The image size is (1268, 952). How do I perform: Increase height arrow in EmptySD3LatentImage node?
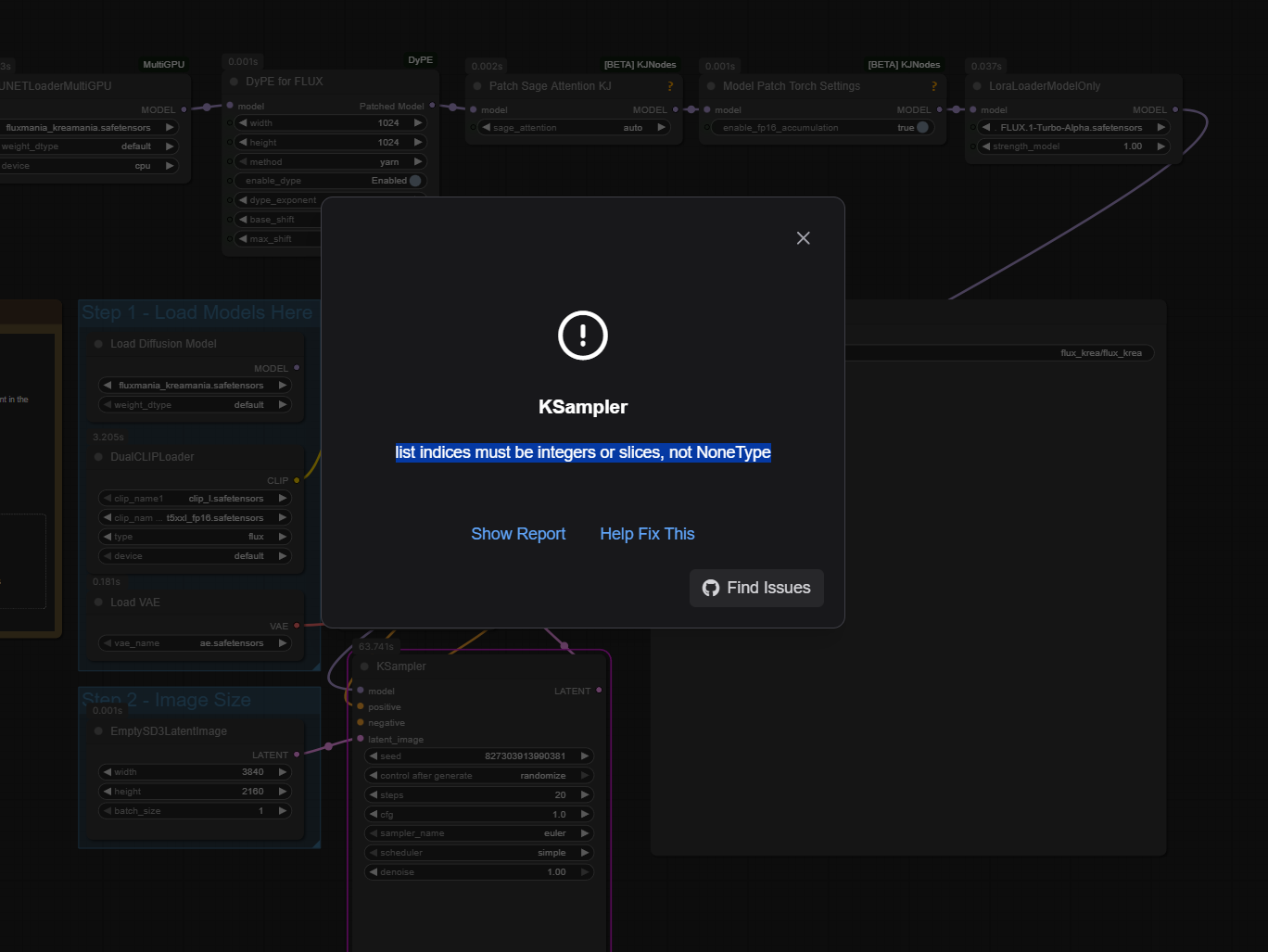(x=283, y=792)
